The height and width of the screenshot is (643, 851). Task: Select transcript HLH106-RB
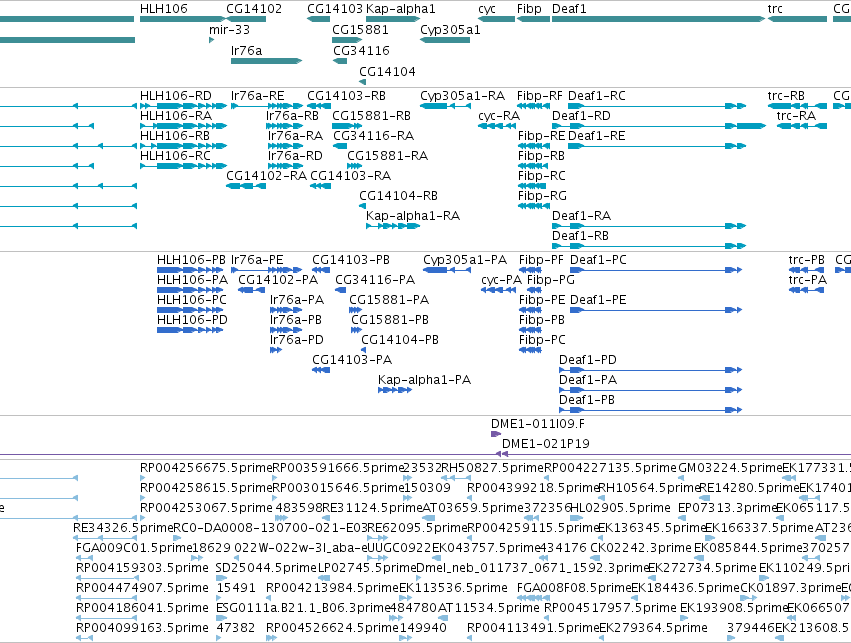183,146
